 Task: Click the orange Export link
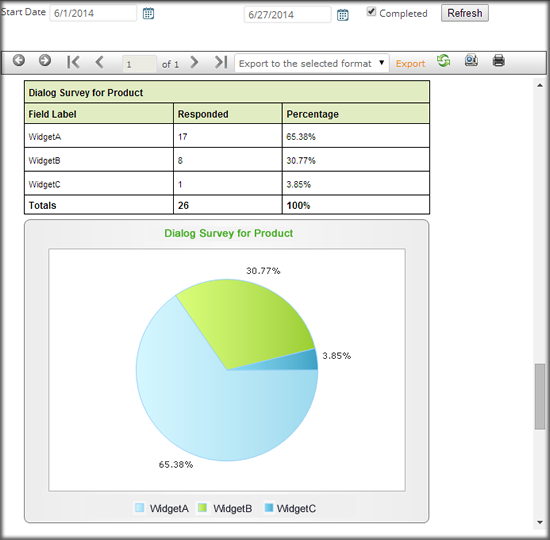[x=410, y=64]
